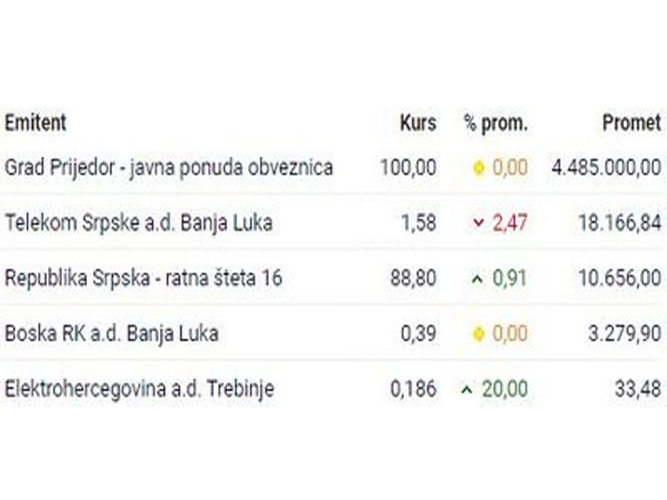667x500 pixels.
Task: Click the 2,47 percent change value
Action: pyautogui.click(x=508, y=223)
